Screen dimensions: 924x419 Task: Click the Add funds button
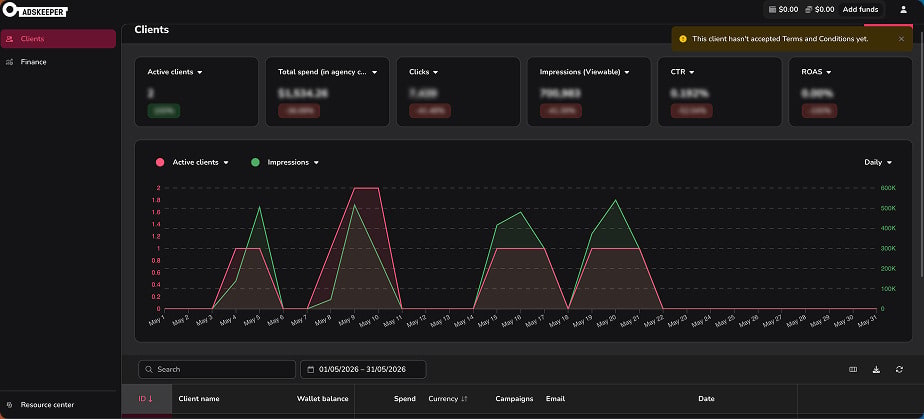pos(860,9)
